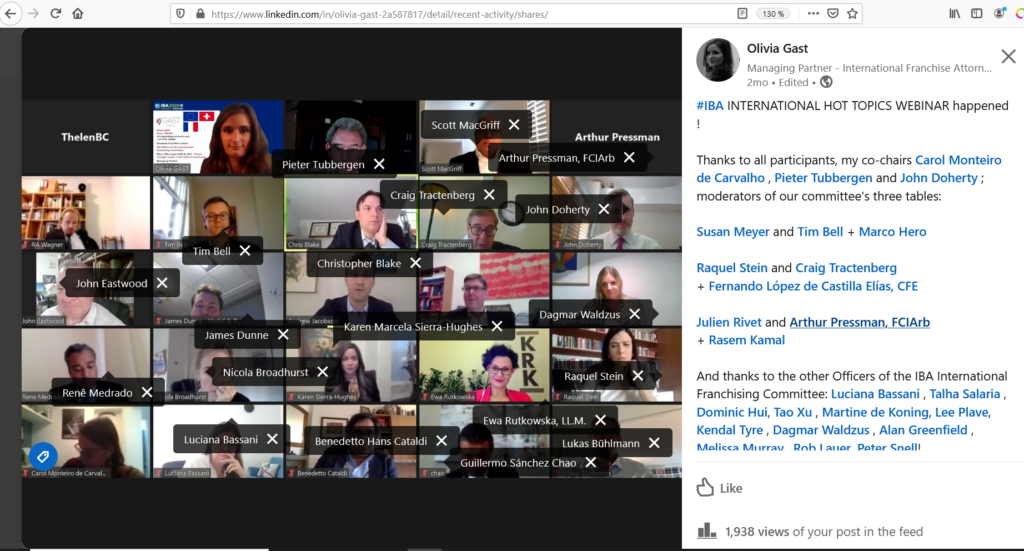
Task: Open Marco Hero's profile link
Action: pyautogui.click(x=892, y=232)
